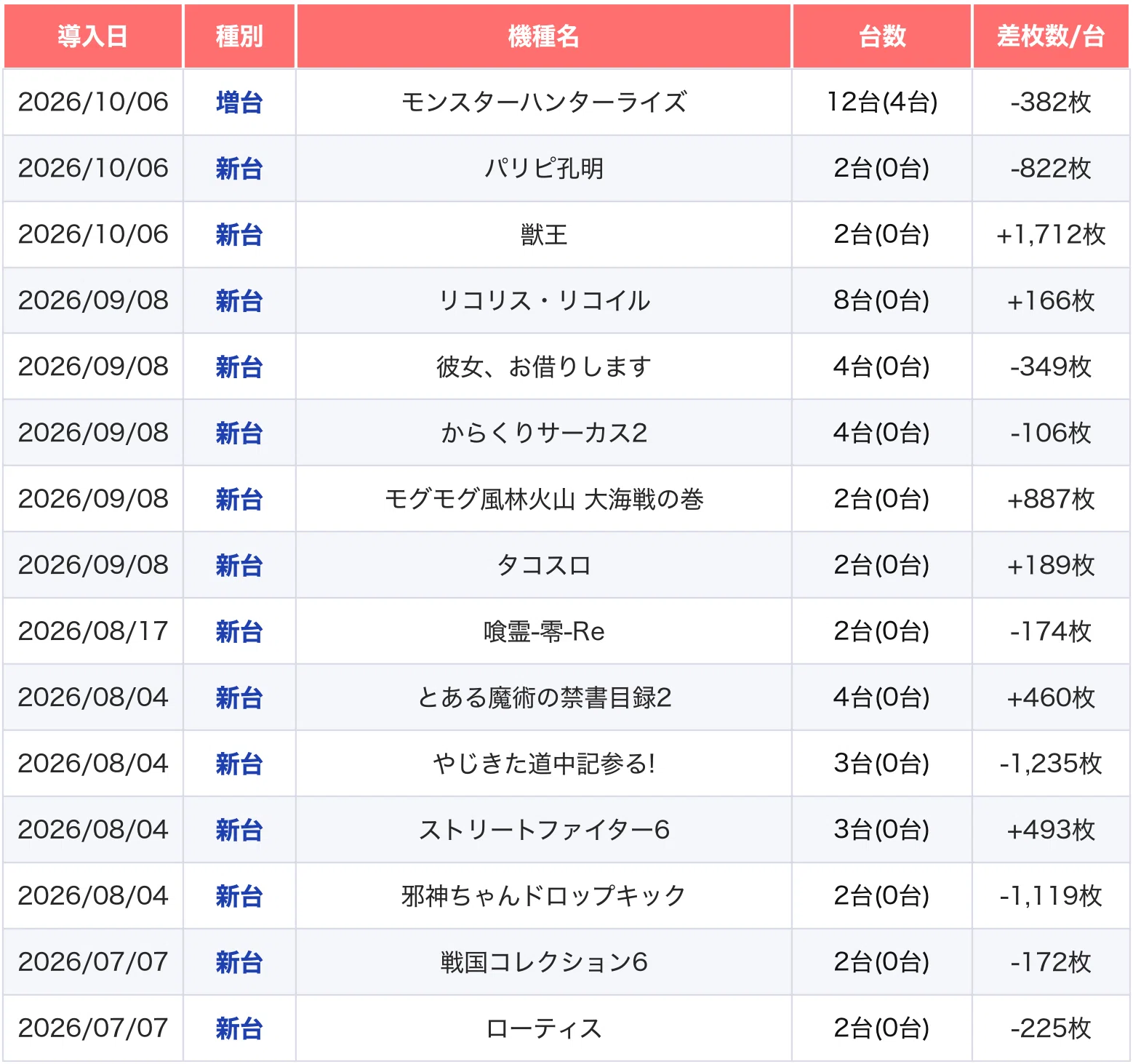This screenshot has height=1064, width=1133.
Task: Click the +189枚 value for タコスロ
Action: pos(1051,566)
